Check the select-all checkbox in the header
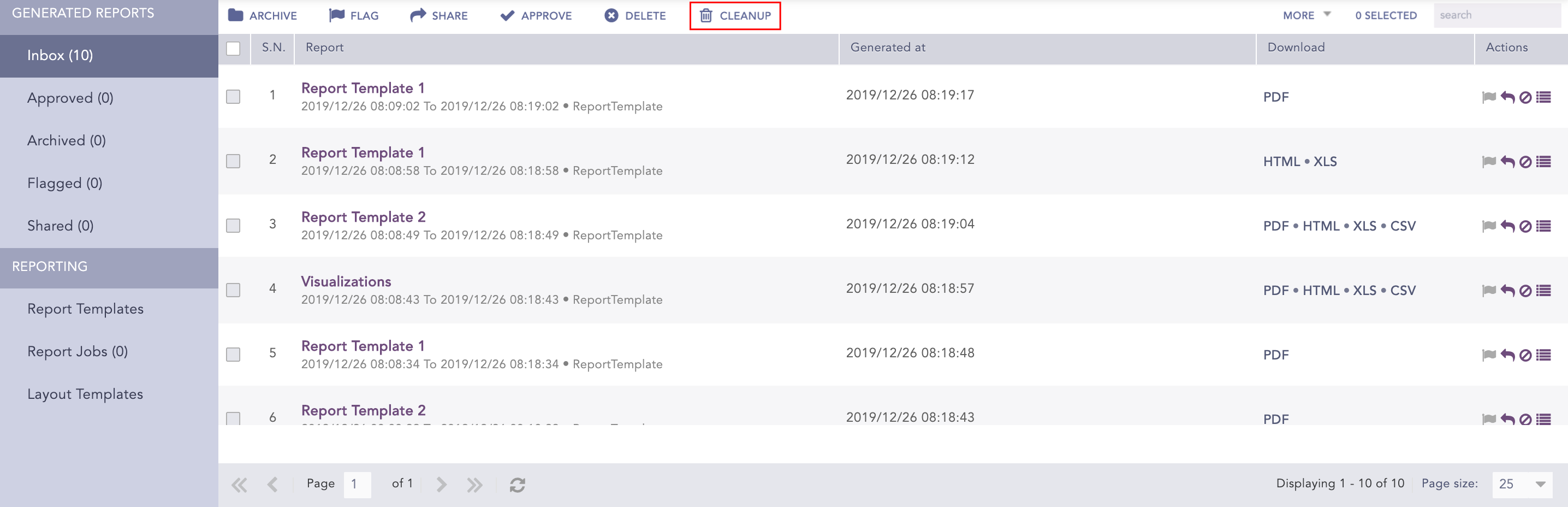This screenshot has height=507, width=1568. point(233,47)
